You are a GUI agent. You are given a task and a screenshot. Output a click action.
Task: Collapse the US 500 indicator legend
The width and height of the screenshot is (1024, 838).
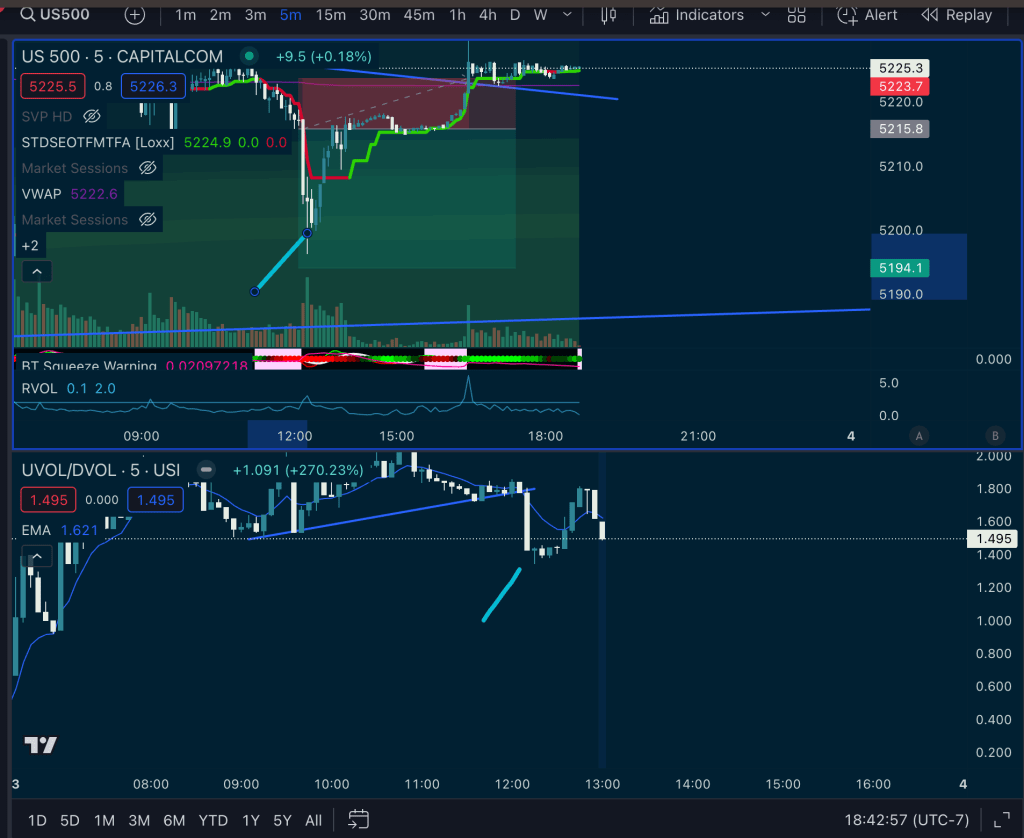36,271
